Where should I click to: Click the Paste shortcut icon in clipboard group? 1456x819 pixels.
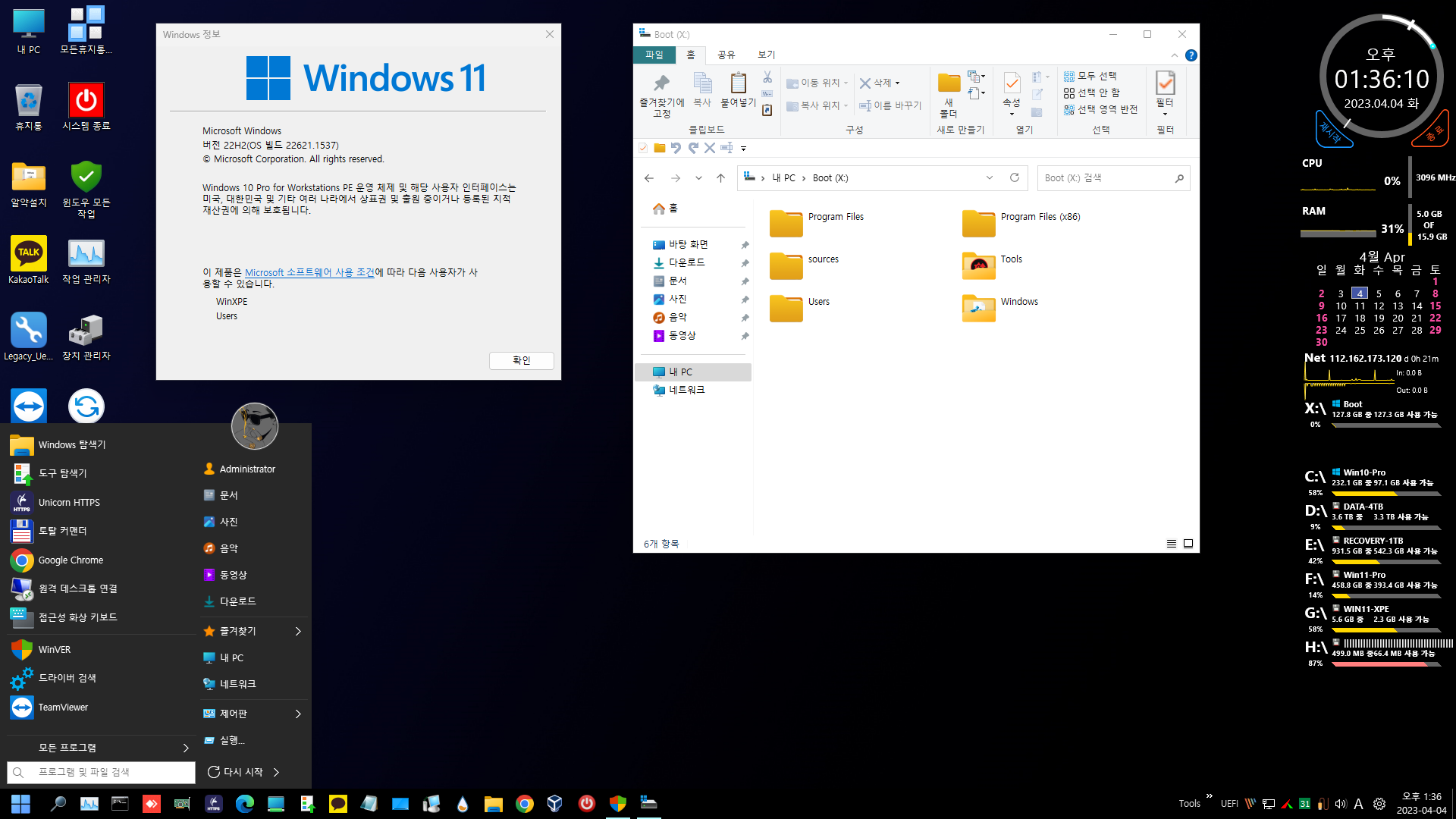767,110
